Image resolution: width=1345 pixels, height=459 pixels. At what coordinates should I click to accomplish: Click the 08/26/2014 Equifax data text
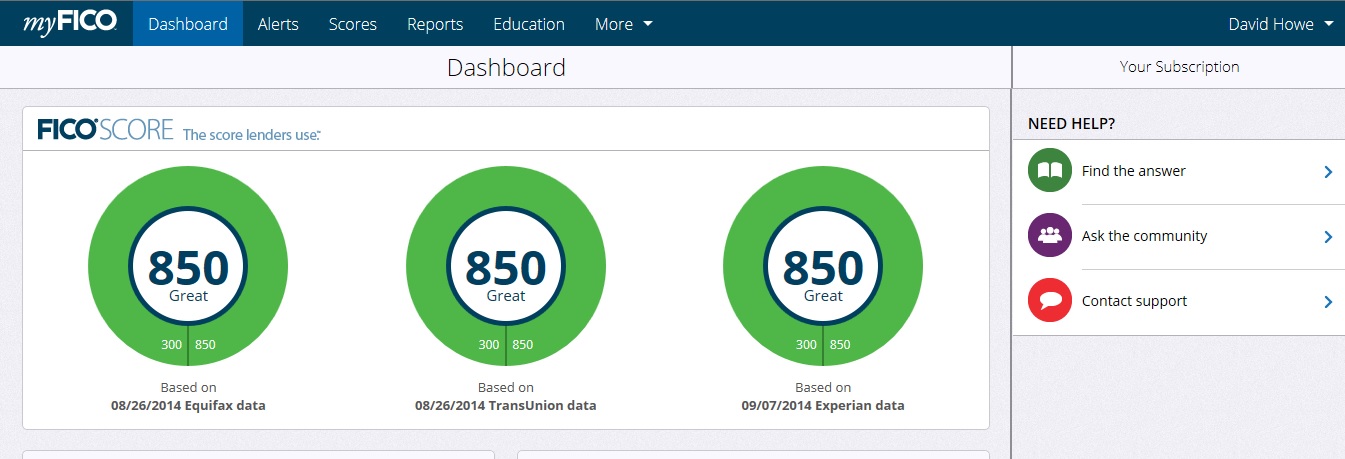[188, 406]
